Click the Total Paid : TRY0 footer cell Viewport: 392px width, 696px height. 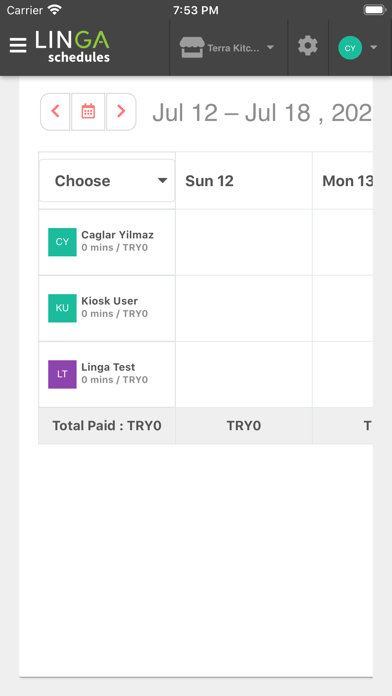[x=107, y=426]
